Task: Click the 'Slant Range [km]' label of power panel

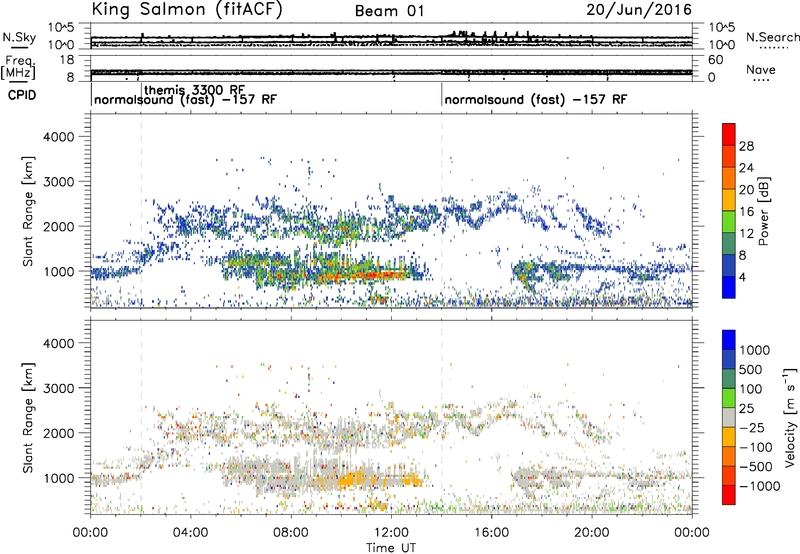Action: click(x=28, y=211)
